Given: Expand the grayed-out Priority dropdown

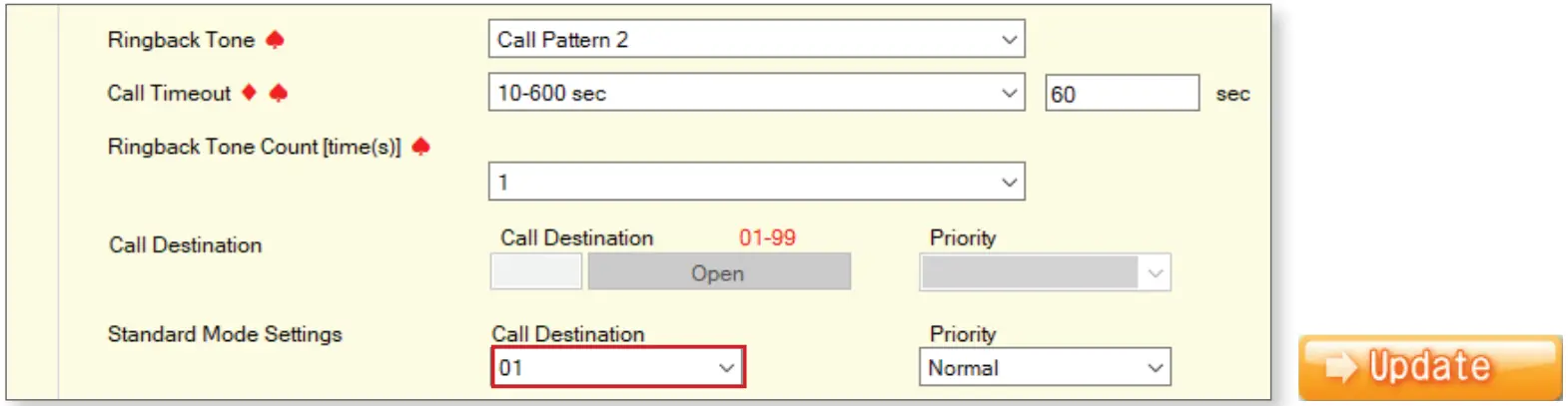Looking at the screenshot, I should click(1044, 272).
